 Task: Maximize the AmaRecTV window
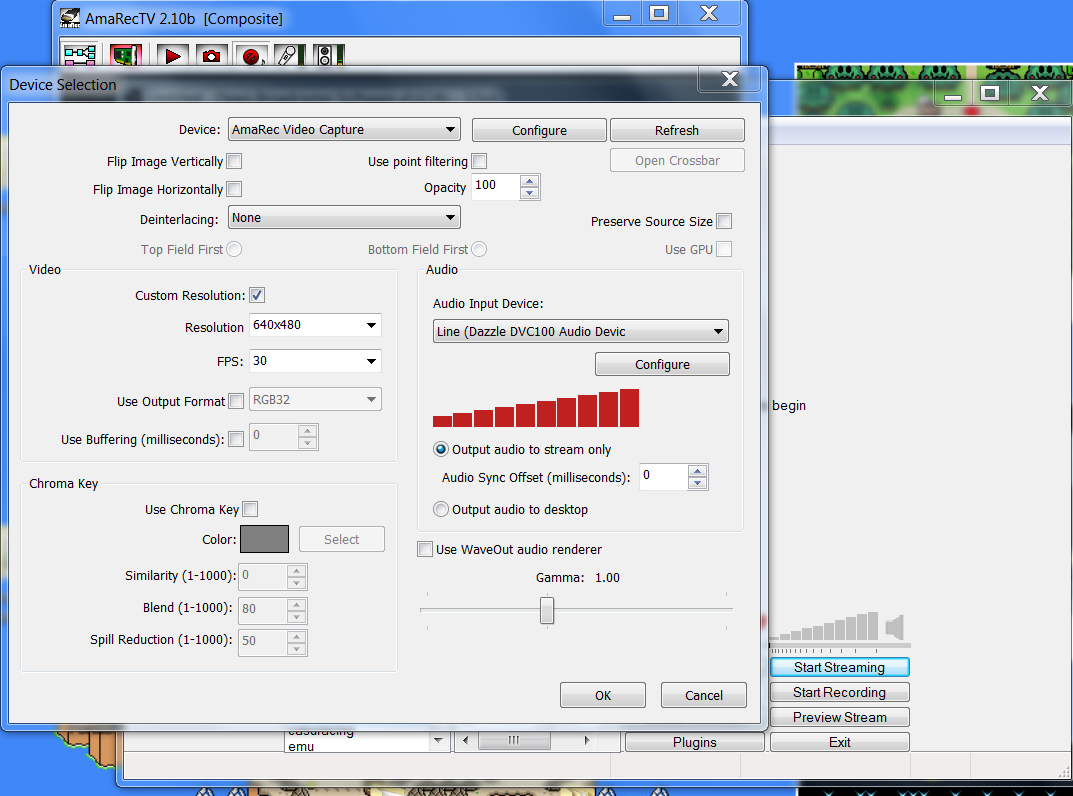(x=658, y=13)
